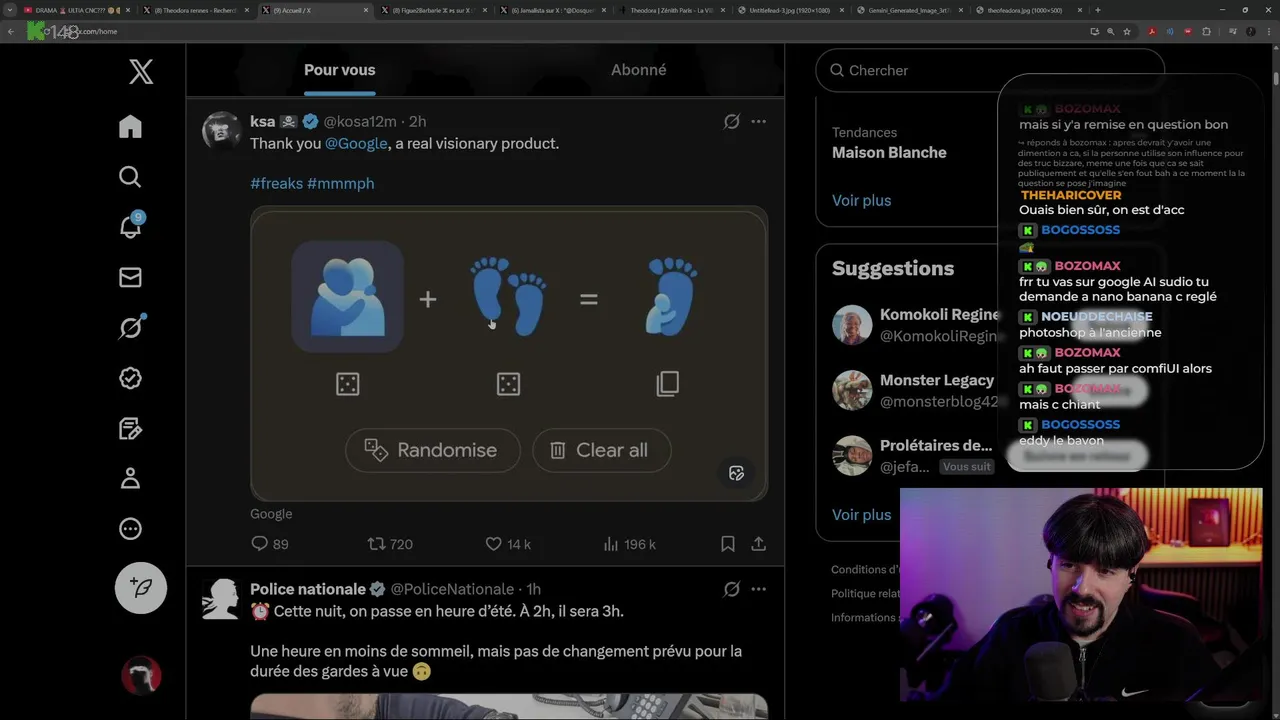
Task: View analytics showing 196 k views
Action: pyautogui.click(x=629, y=544)
